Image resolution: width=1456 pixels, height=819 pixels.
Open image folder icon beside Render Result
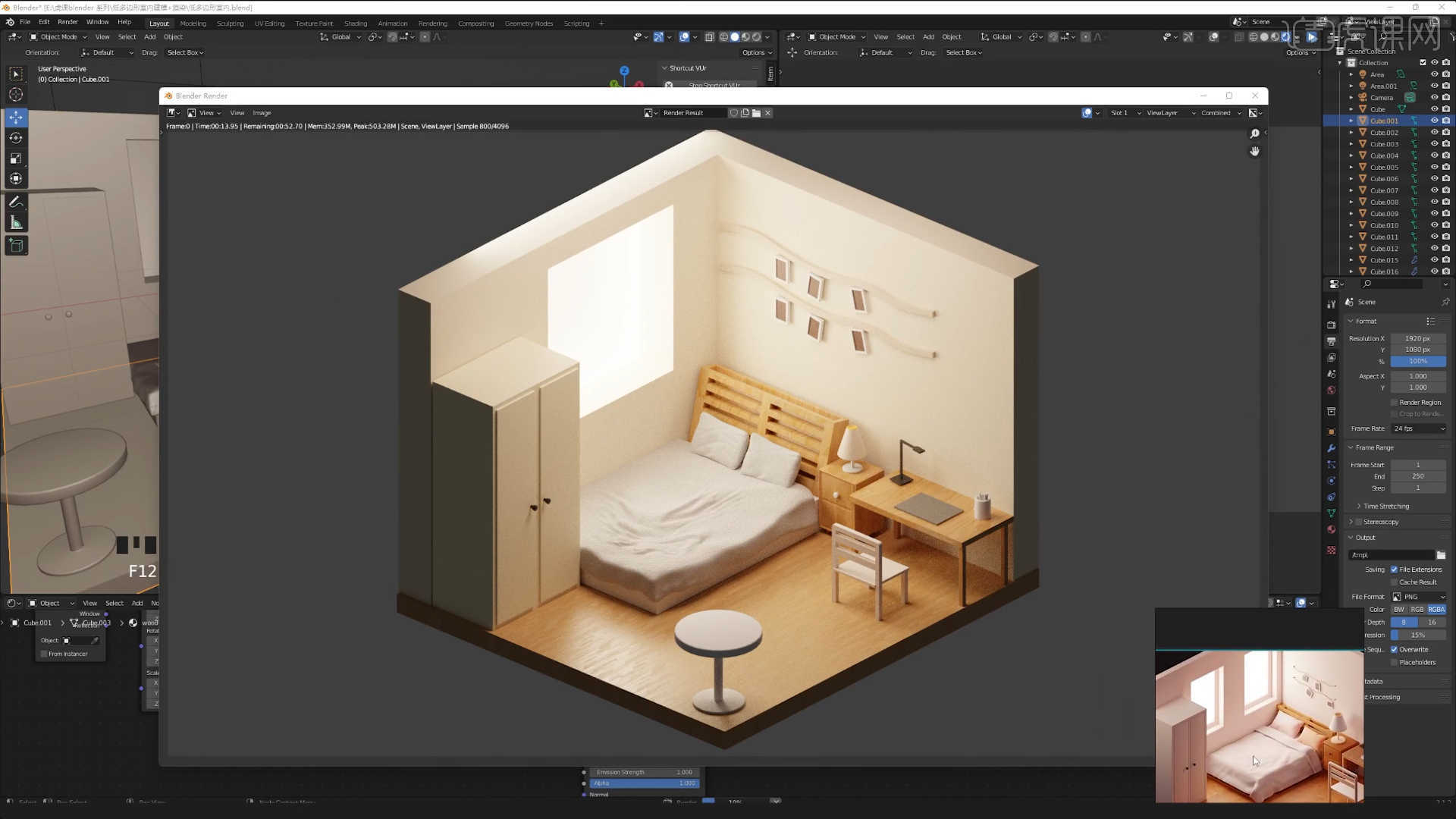pos(756,113)
